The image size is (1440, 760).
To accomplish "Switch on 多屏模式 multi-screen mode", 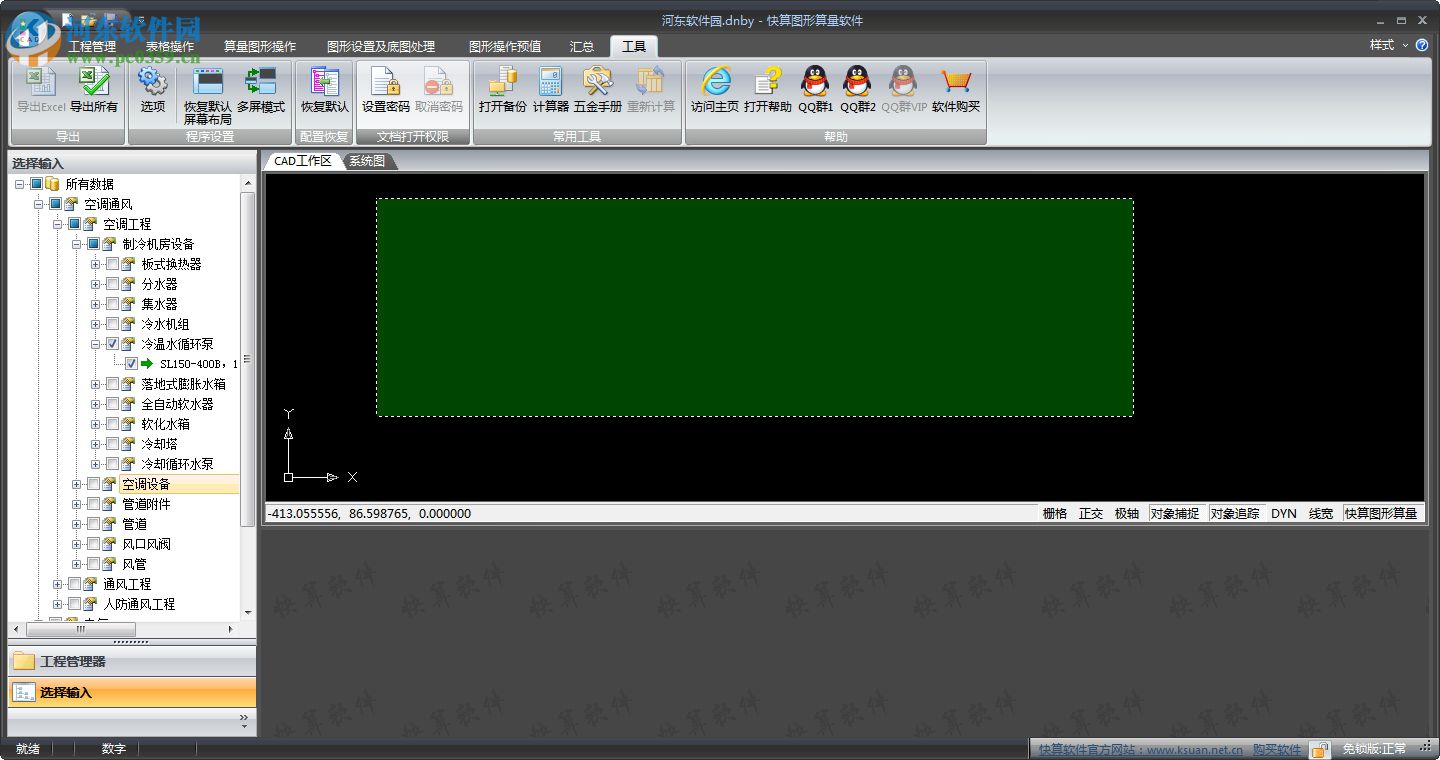I will click(261, 82).
